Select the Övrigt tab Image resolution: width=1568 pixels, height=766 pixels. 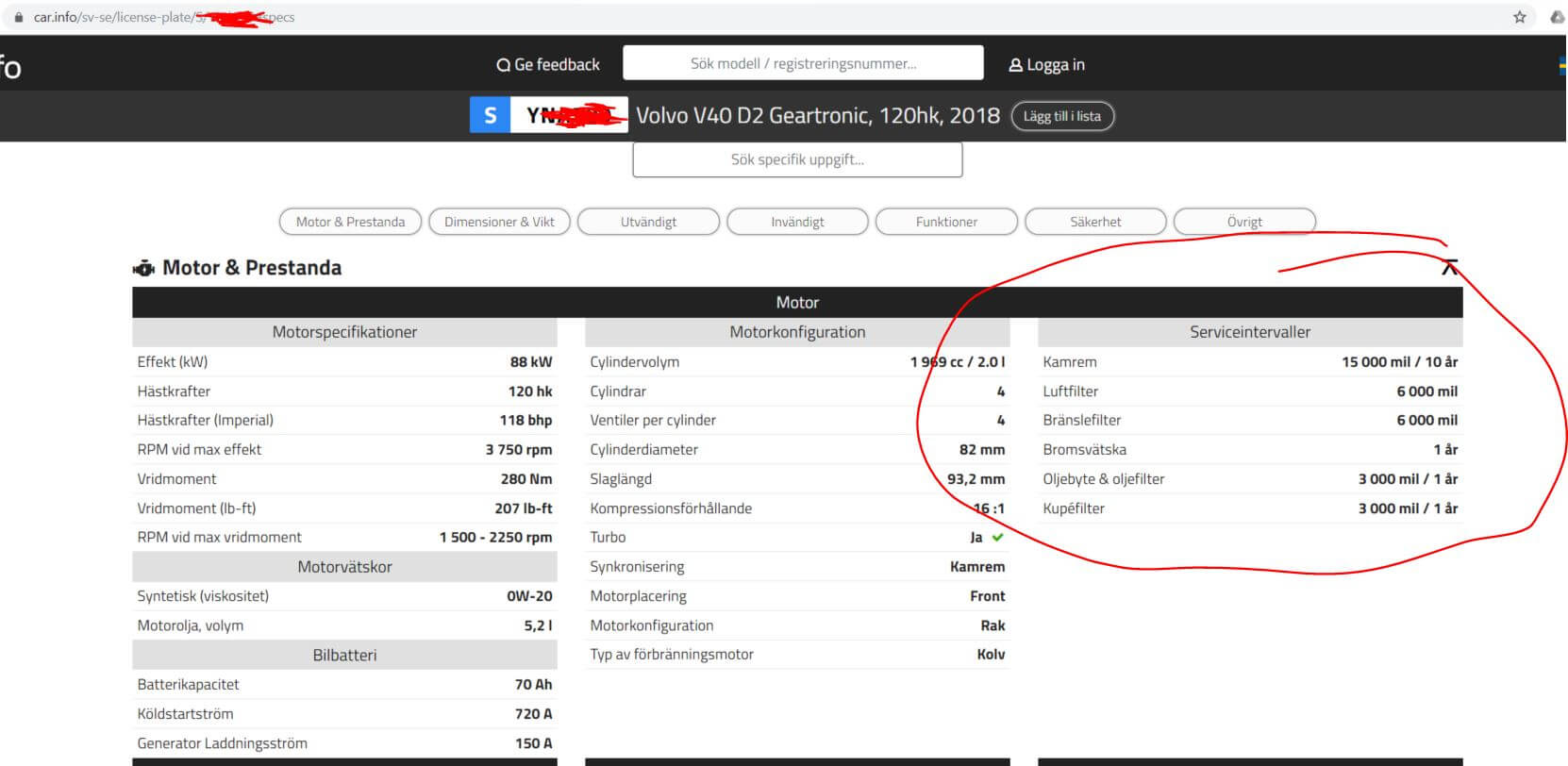(1244, 222)
